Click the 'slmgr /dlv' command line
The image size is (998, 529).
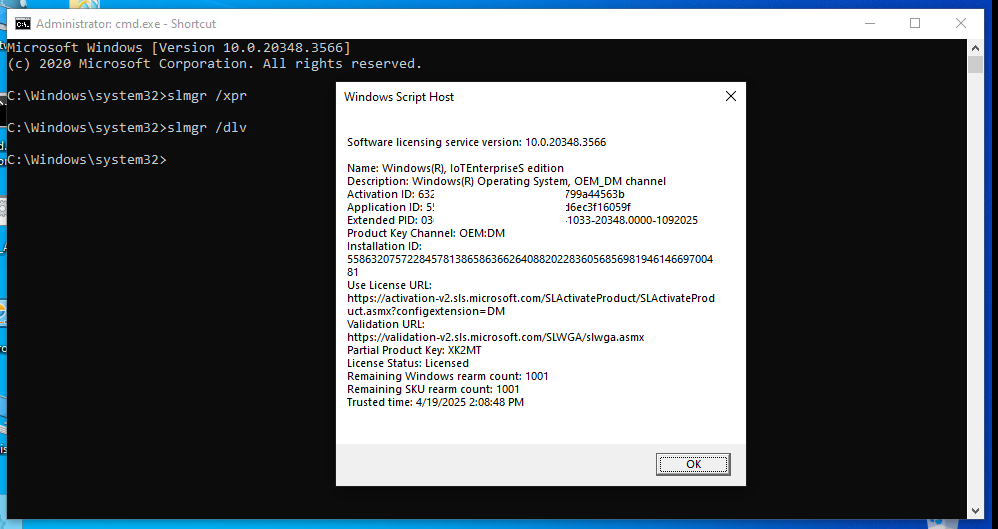127,128
